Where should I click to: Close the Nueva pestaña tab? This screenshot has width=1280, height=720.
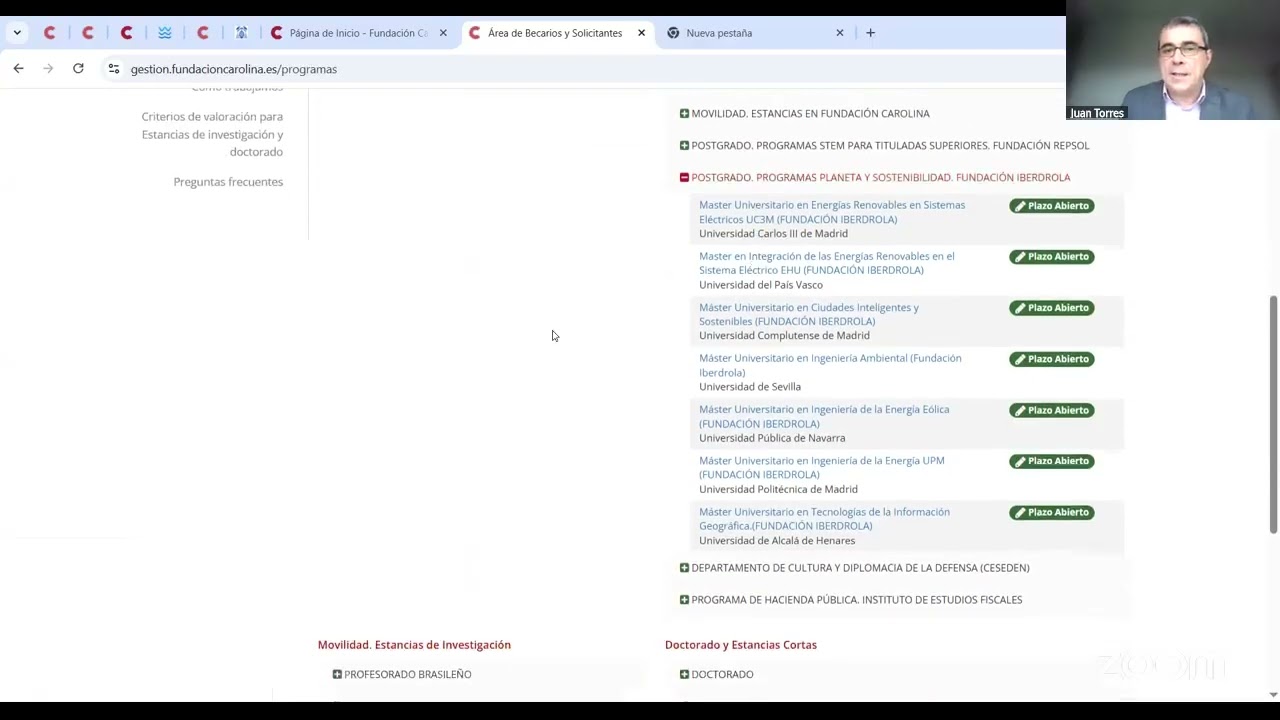coord(840,33)
